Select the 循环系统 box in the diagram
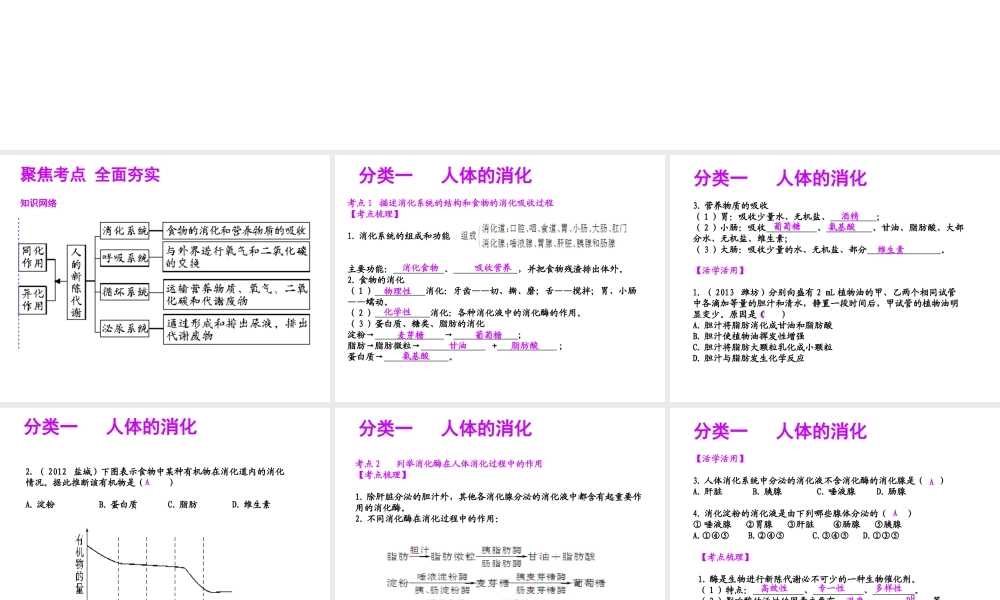The height and width of the screenshot is (600, 1000). (x=124, y=291)
